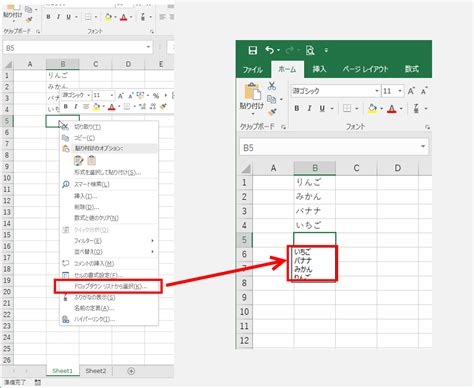Select 形式を選択して貼り付け(S) menu entry
The height and width of the screenshot is (388, 474).
click(x=107, y=172)
